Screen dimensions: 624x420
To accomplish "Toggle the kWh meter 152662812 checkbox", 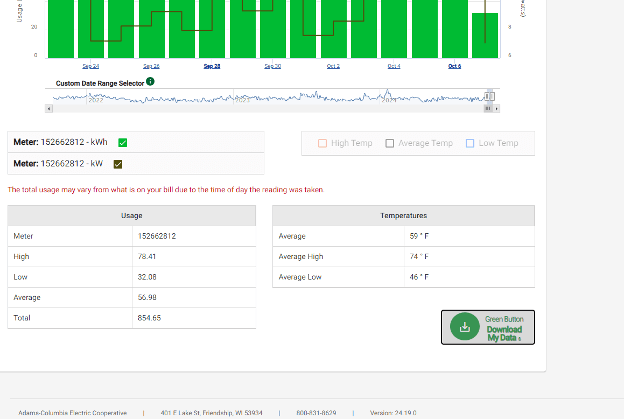I will (123, 143).
